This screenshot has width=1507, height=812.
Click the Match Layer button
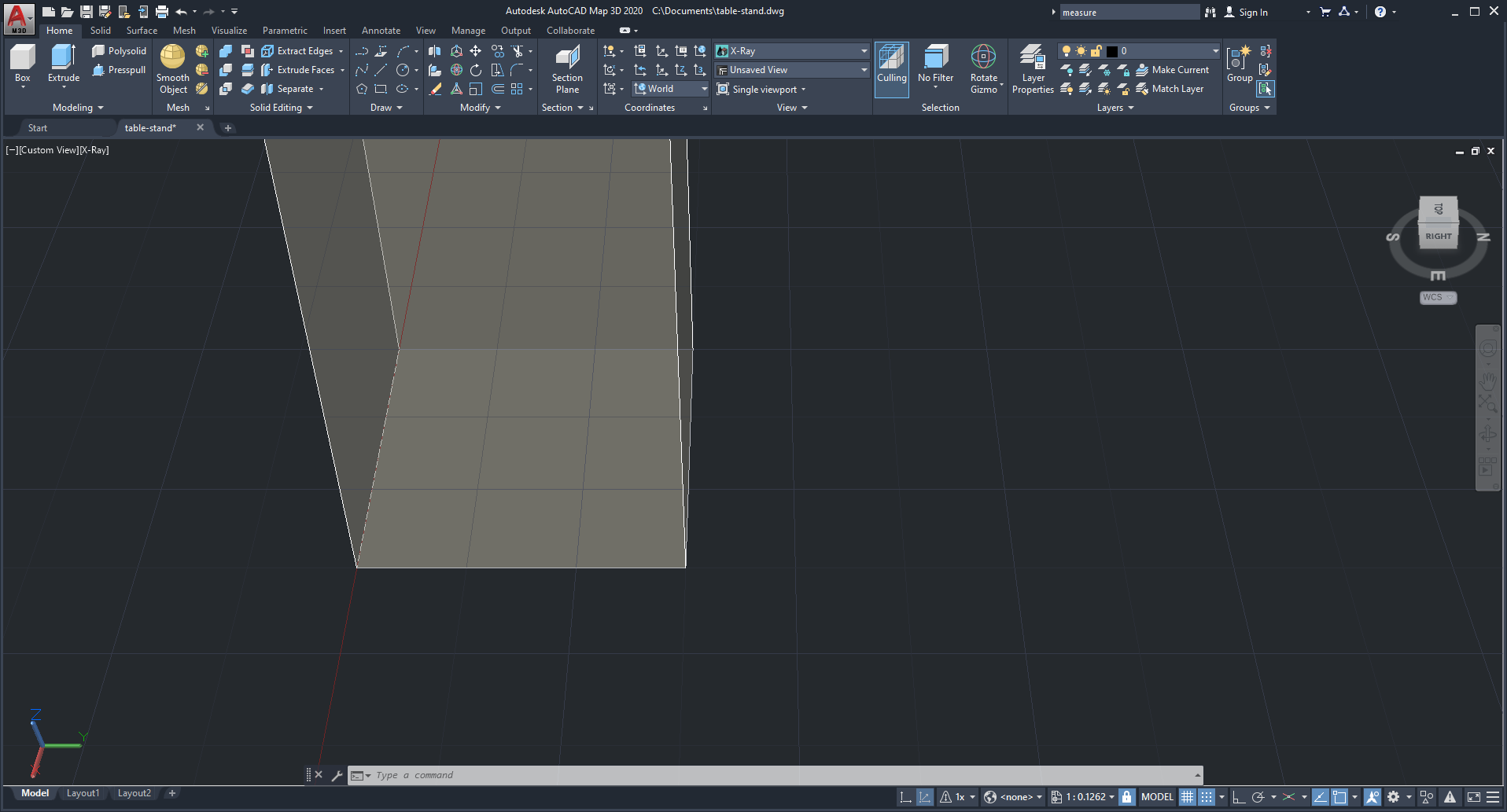[x=1170, y=89]
